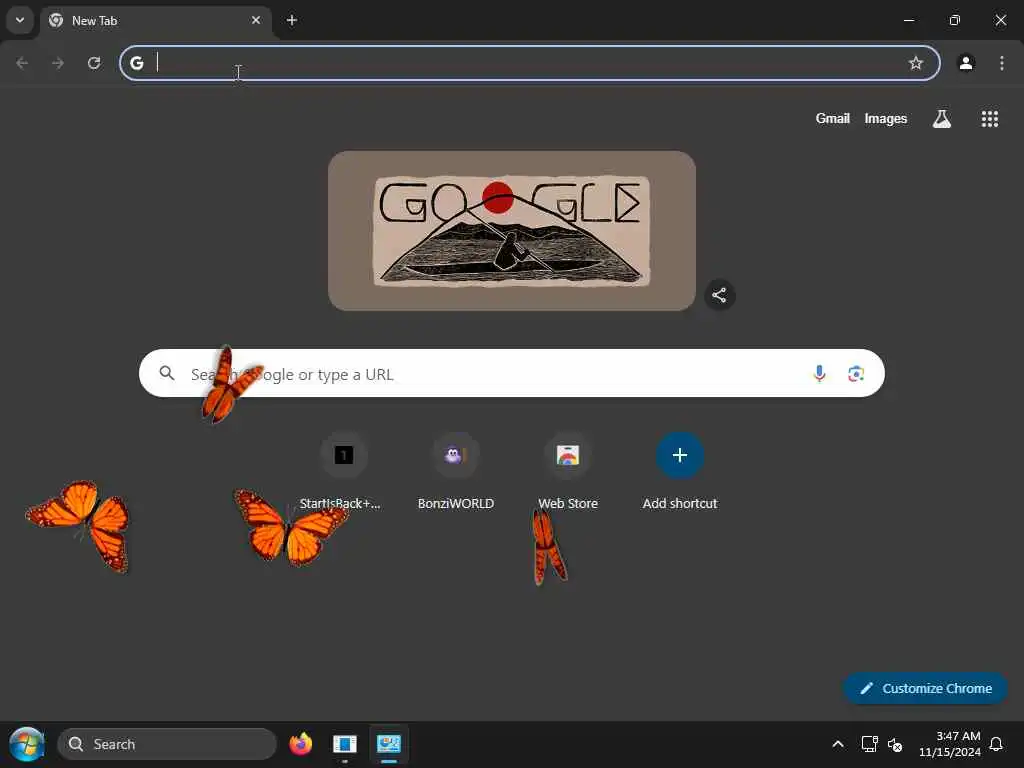1024x768 pixels.
Task: Click the Add shortcut button
Action: tap(680, 471)
